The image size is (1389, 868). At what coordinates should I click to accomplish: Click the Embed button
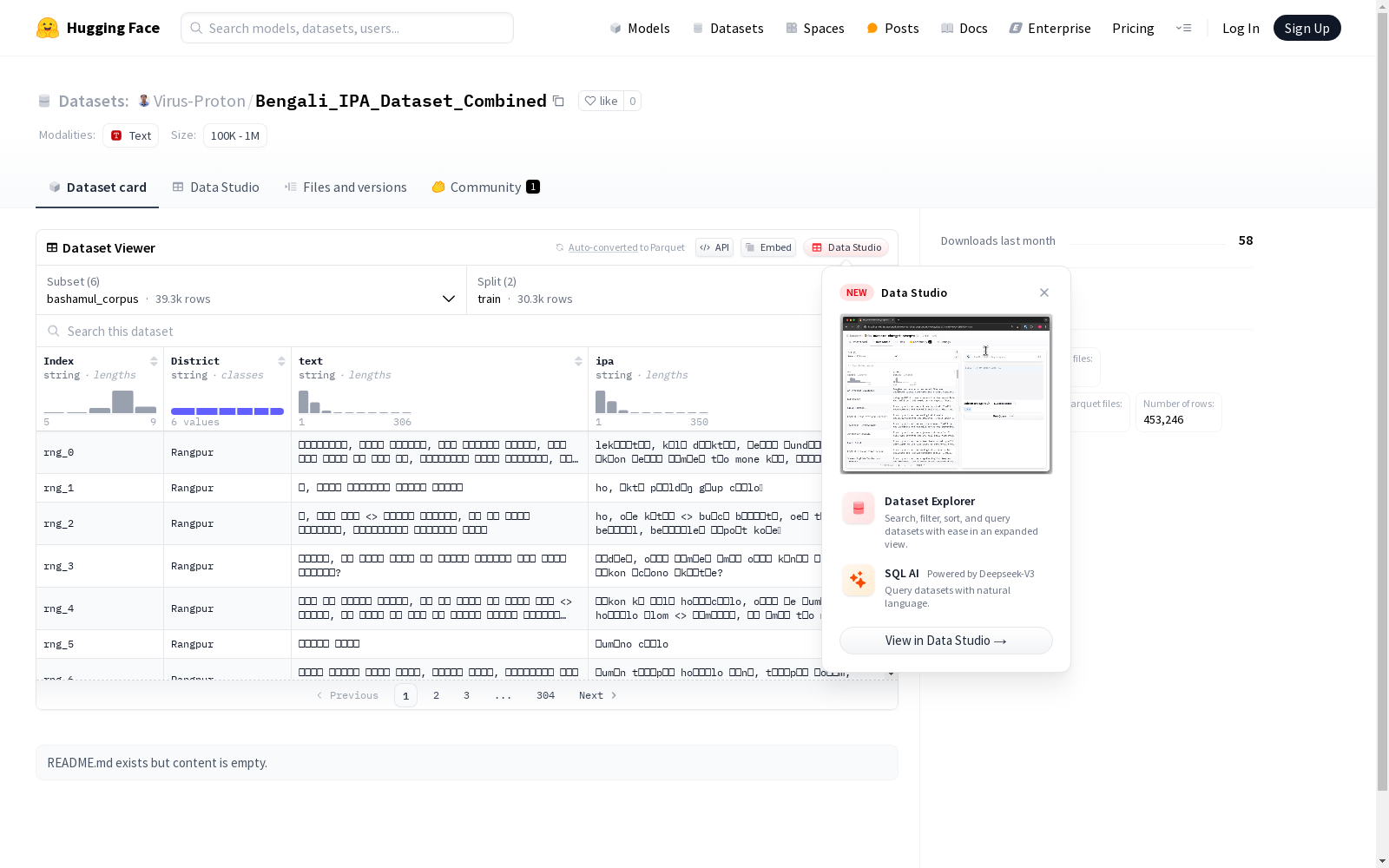pos(768,247)
